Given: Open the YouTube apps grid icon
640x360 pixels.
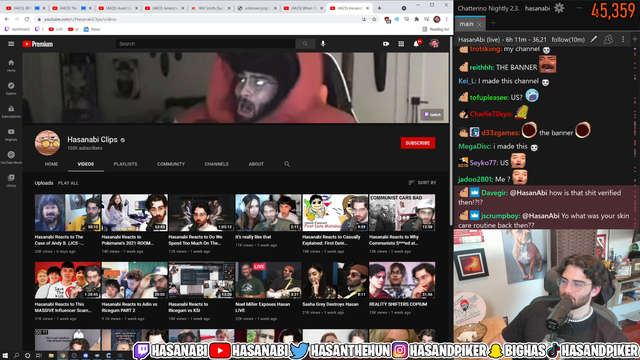Looking at the screenshot, I should point(401,44).
